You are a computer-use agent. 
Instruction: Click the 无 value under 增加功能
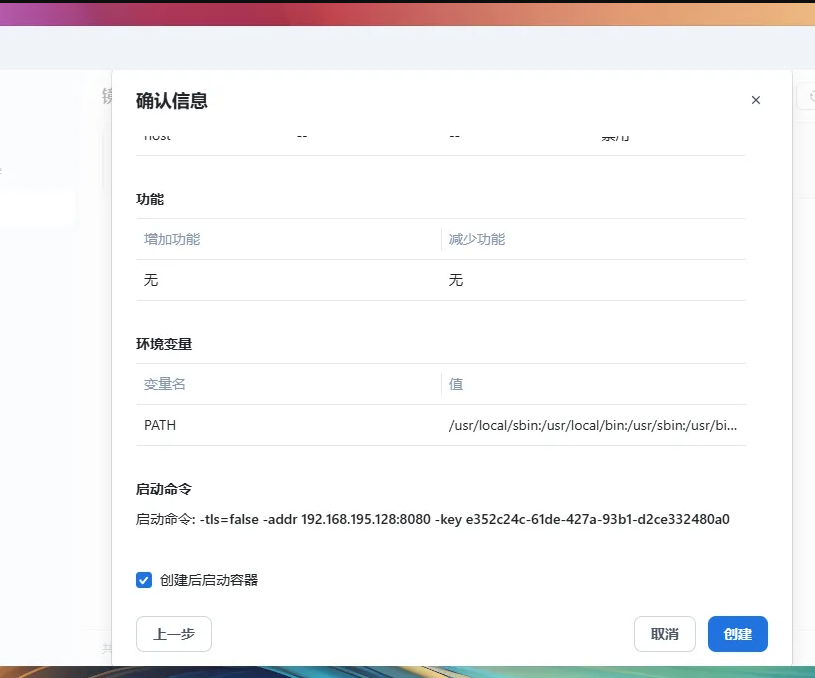151,281
